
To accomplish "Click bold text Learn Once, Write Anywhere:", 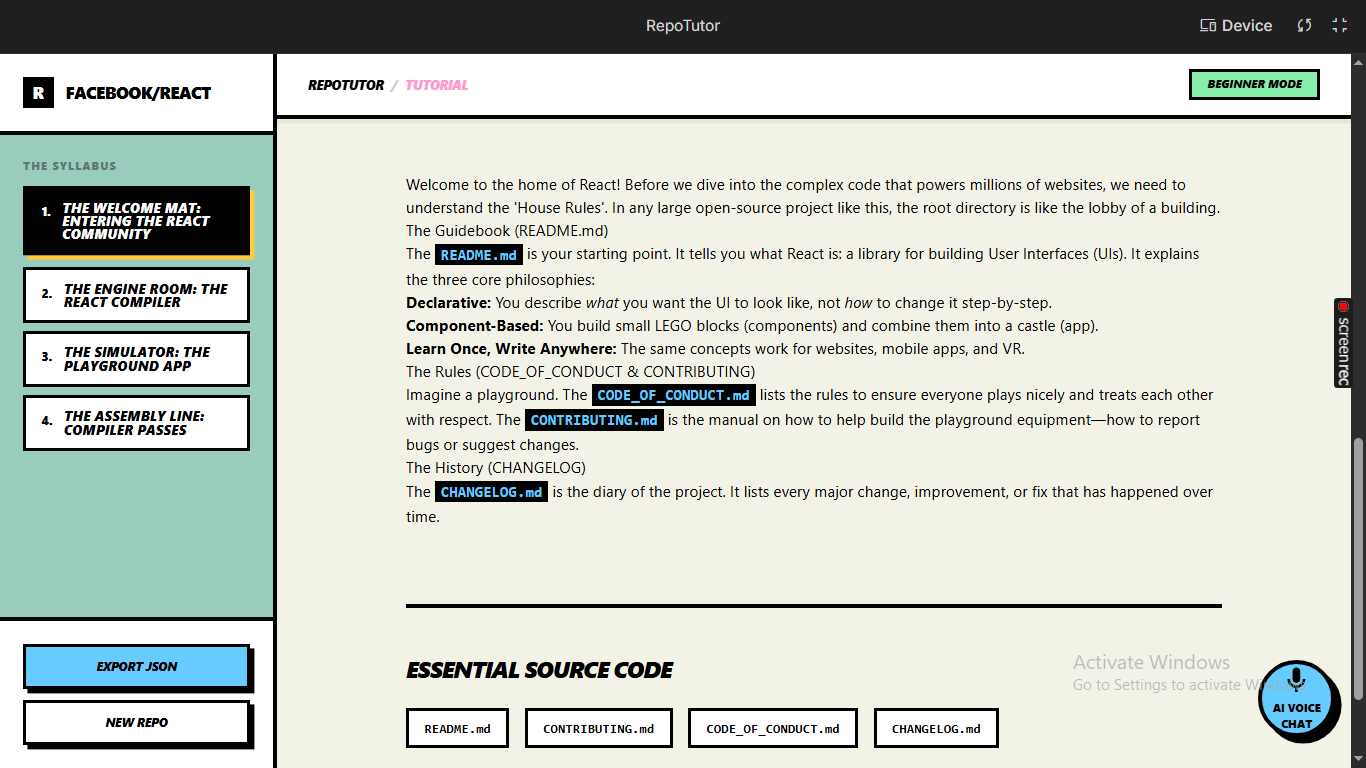I will [x=511, y=349].
